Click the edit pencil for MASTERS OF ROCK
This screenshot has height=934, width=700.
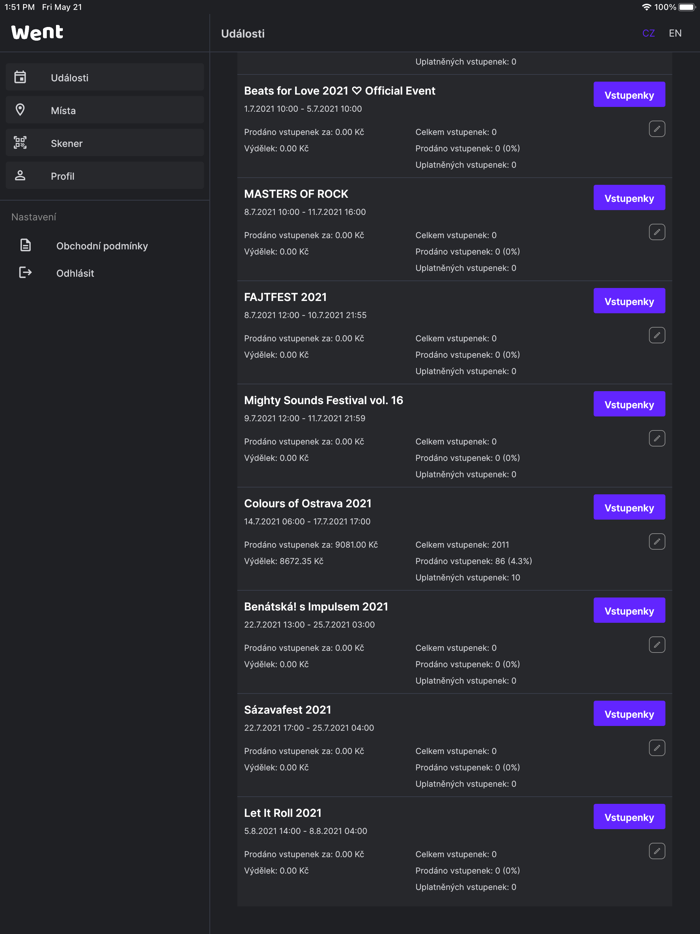[657, 232]
